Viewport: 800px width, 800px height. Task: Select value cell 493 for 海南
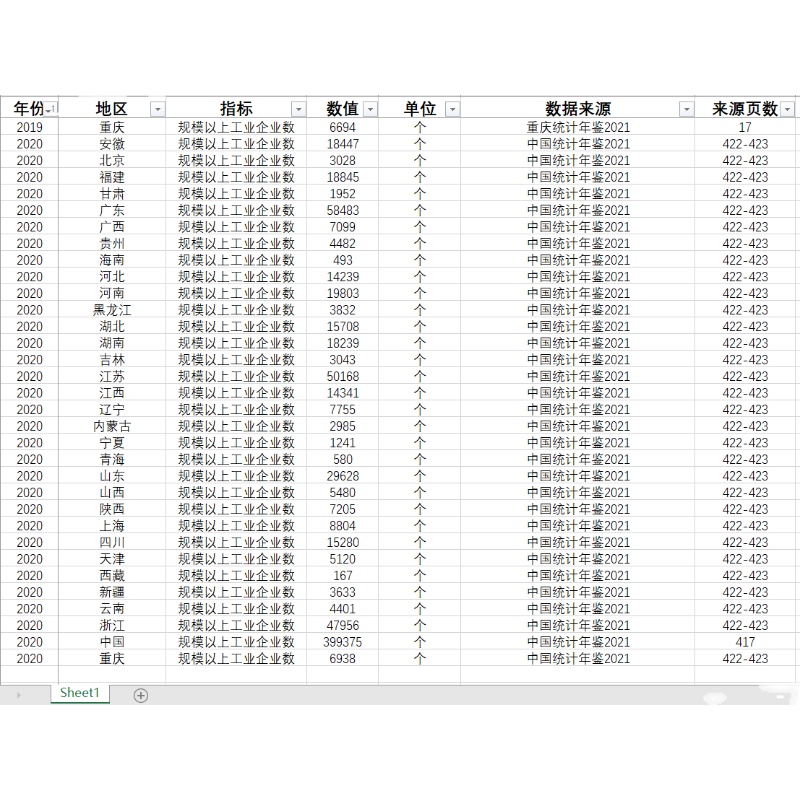(x=342, y=260)
